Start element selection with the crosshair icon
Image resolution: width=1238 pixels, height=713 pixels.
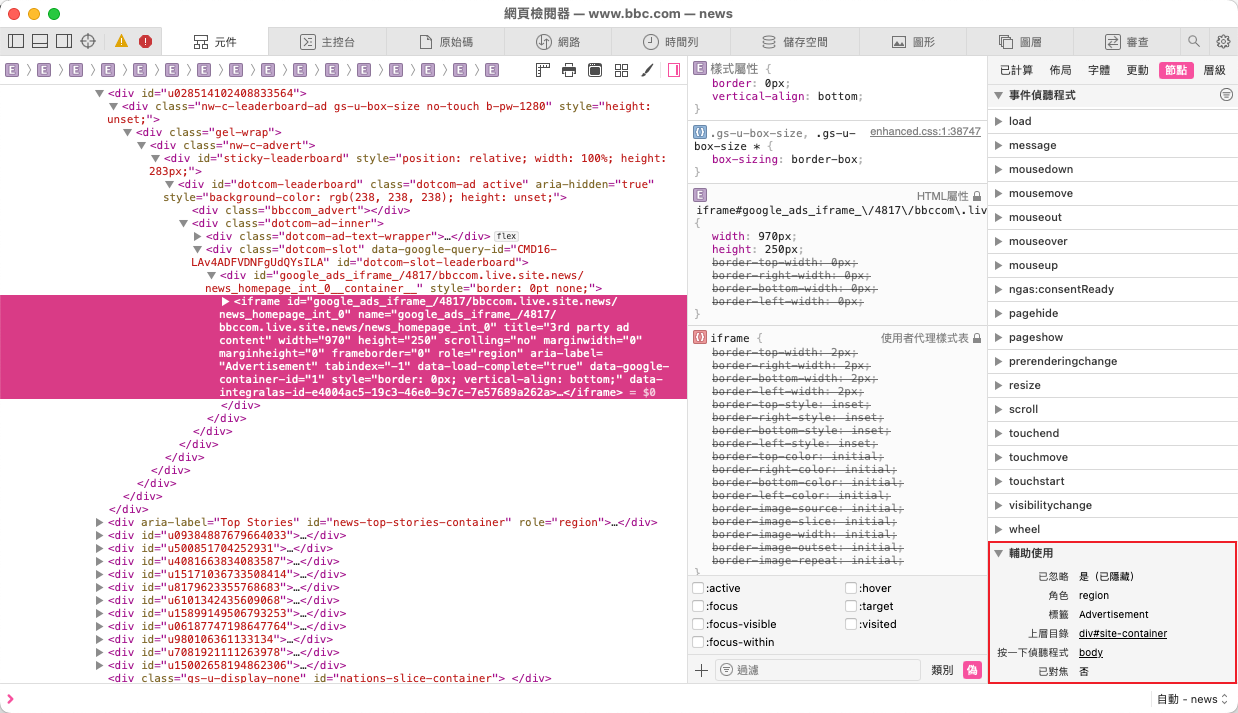click(88, 41)
